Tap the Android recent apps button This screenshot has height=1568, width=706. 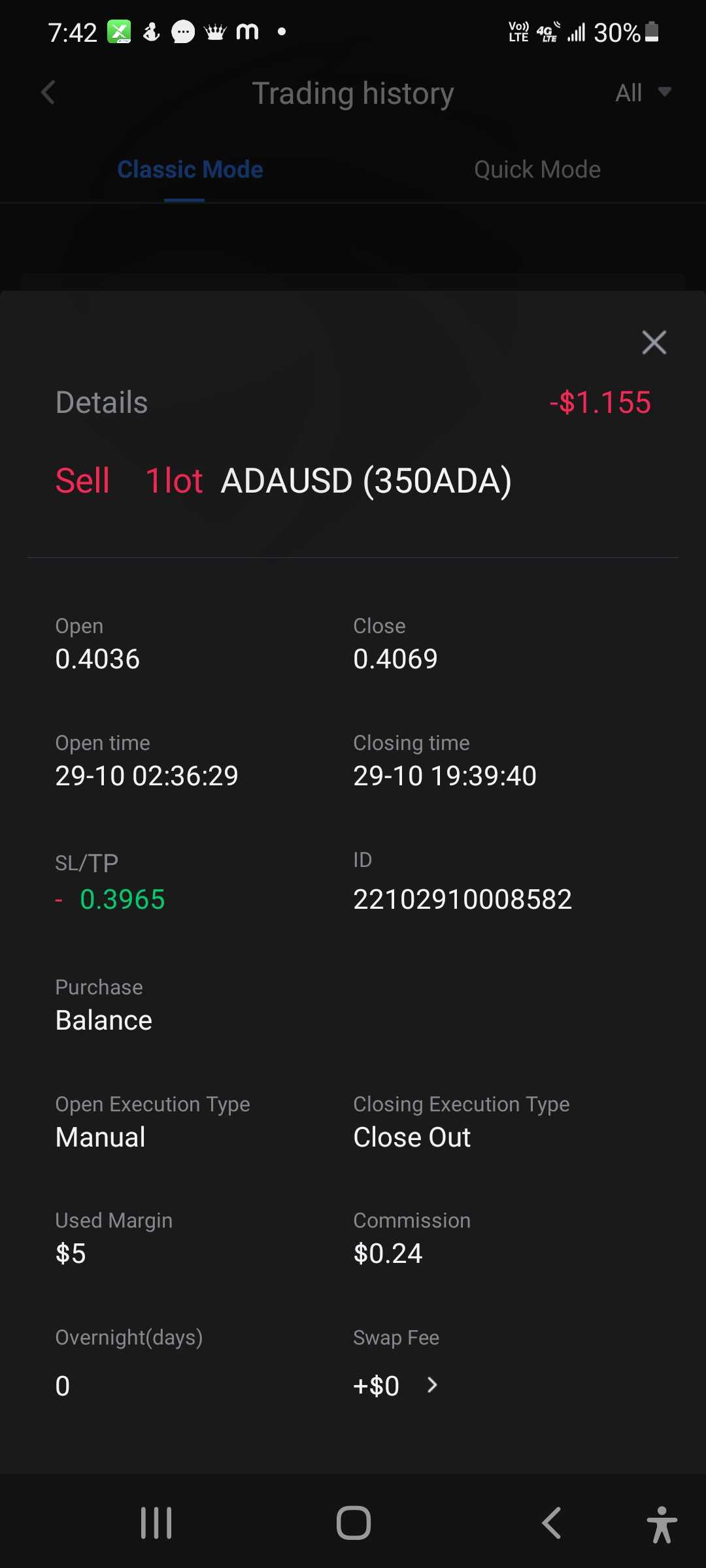[156, 1523]
